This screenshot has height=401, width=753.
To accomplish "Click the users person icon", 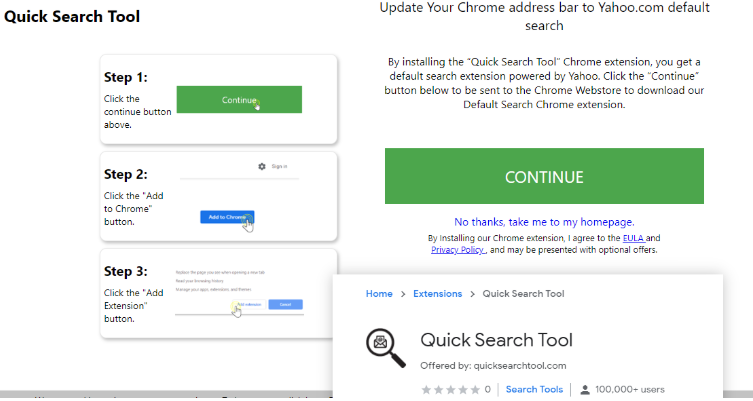I will tap(585, 389).
